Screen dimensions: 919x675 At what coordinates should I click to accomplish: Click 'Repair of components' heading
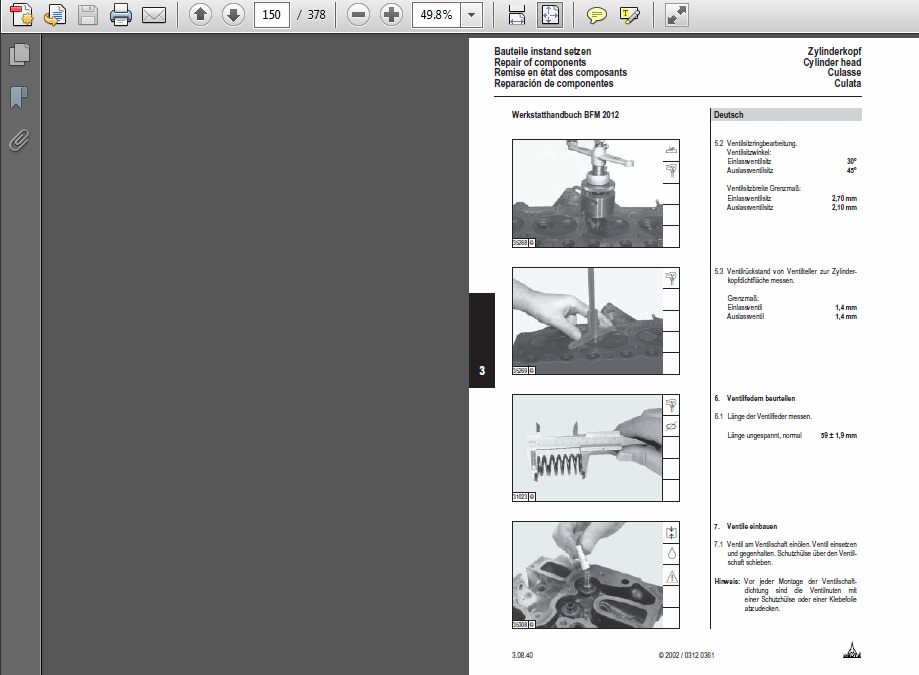[540, 62]
